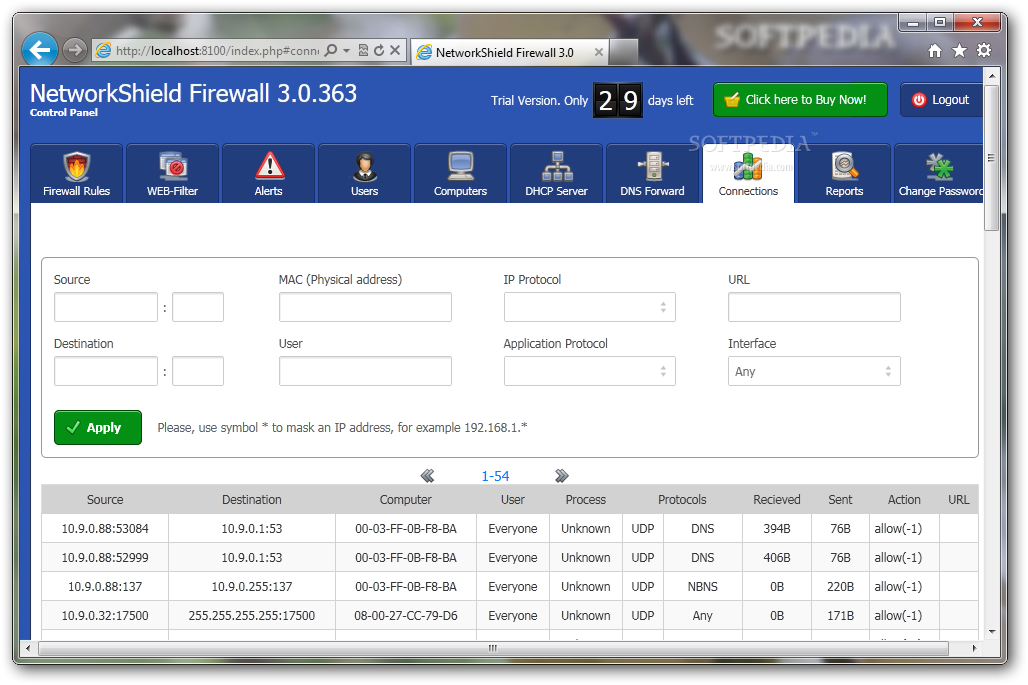Image resolution: width=1028 pixels, height=685 pixels.
Task: Click computer cell 08-00-27-CC-79-D6
Action: point(406,616)
